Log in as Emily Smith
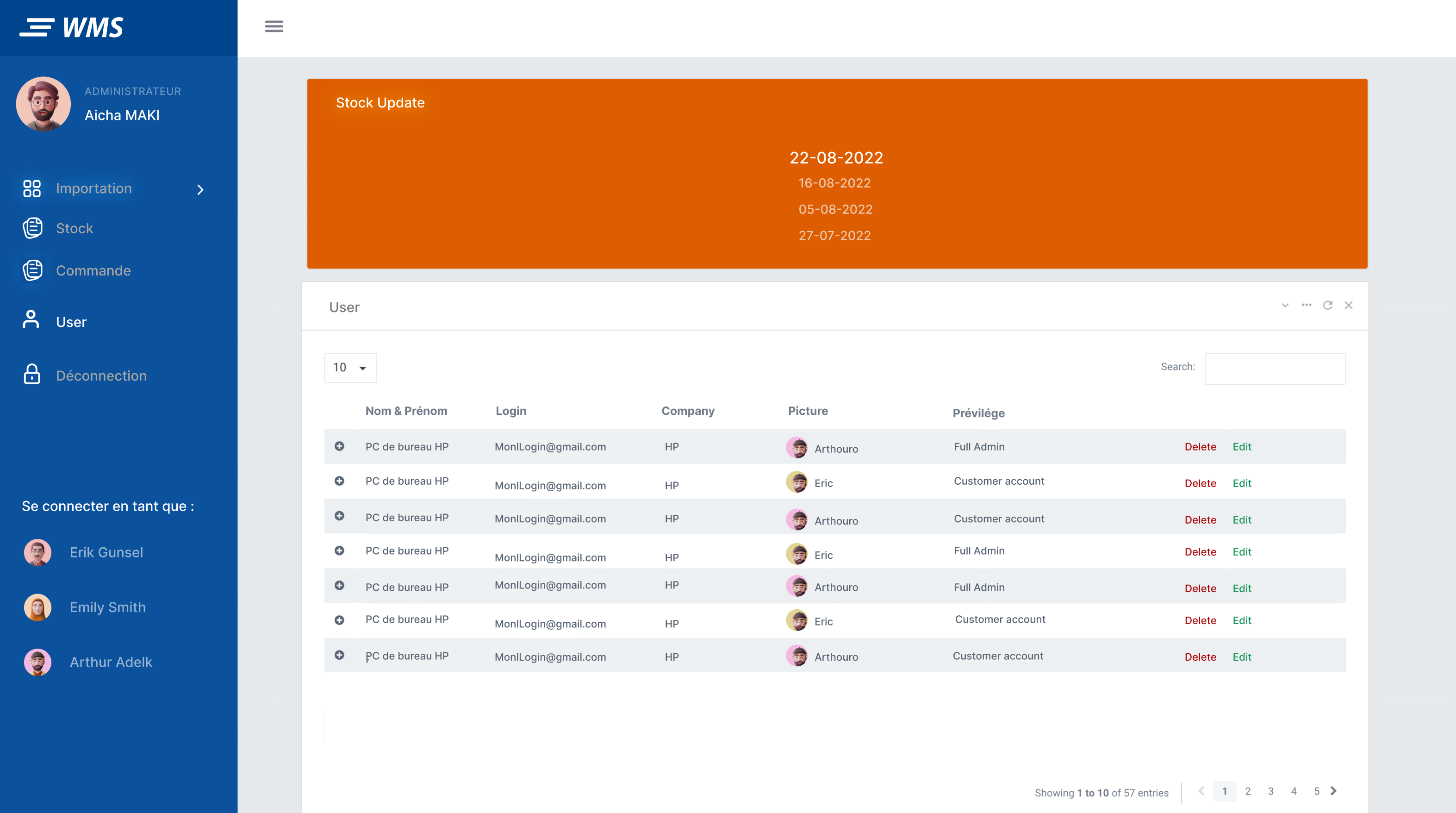 [x=107, y=607]
